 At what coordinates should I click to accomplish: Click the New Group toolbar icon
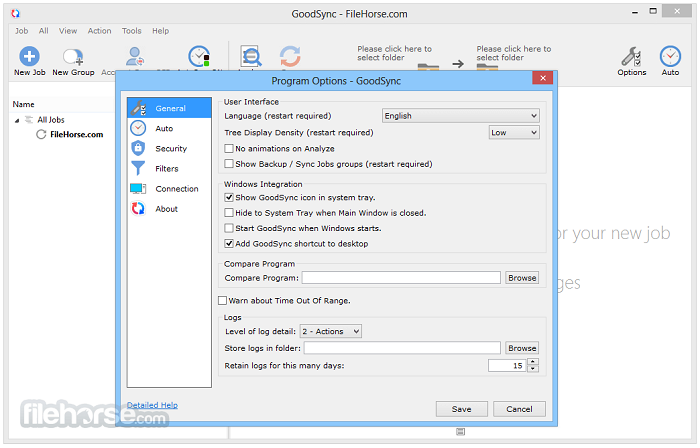click(x=73, y=57)
